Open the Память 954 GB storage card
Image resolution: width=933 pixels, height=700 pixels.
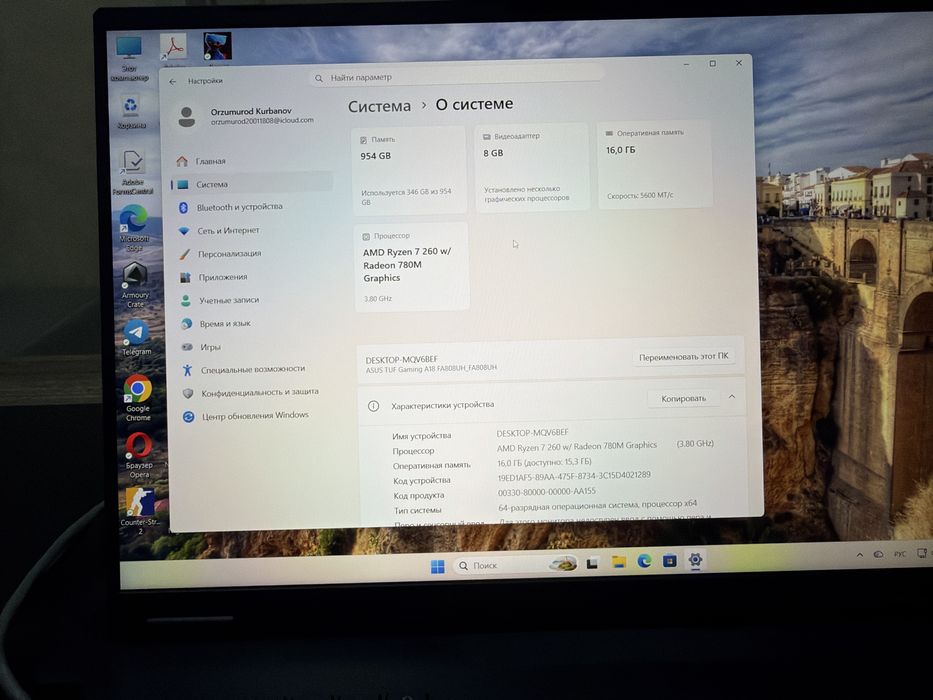click(x=409, y=170)
